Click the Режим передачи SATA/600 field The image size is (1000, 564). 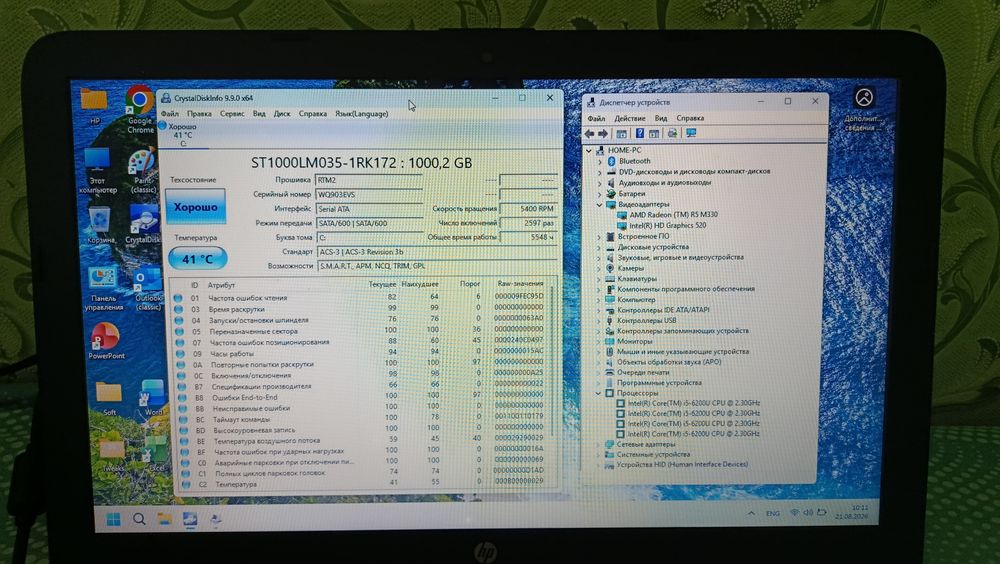click(x=369, y=223)
